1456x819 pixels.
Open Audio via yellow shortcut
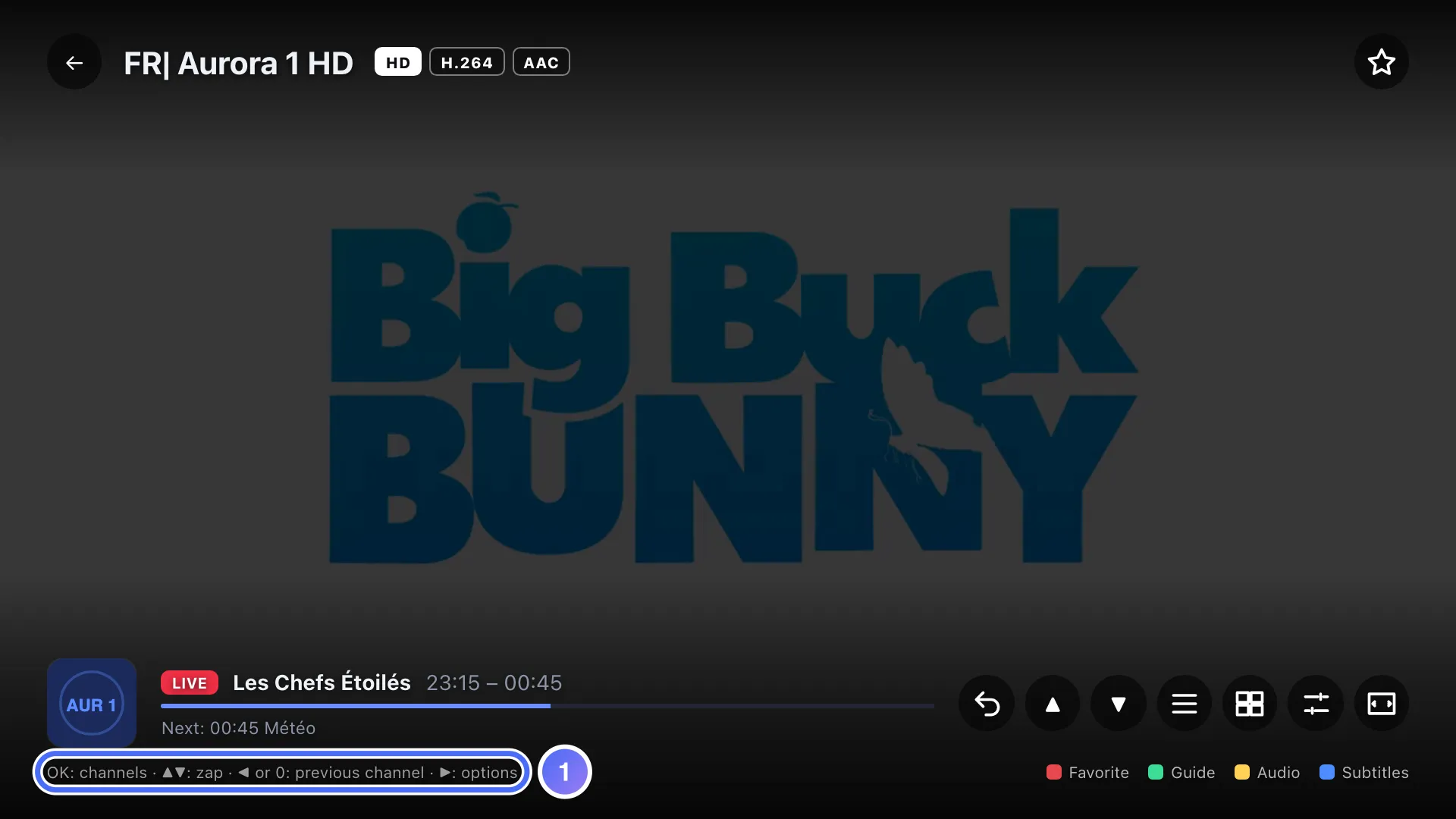[x=1267, y=772]
